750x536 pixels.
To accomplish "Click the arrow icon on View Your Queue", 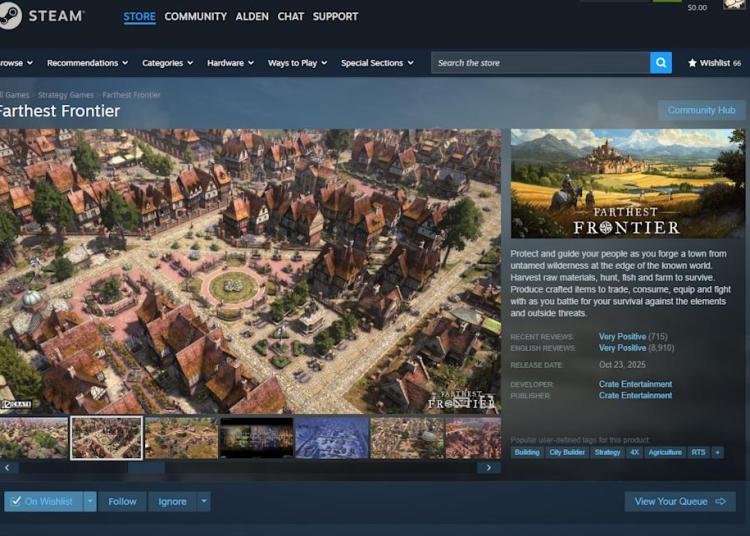I will (x=720, y=501).
